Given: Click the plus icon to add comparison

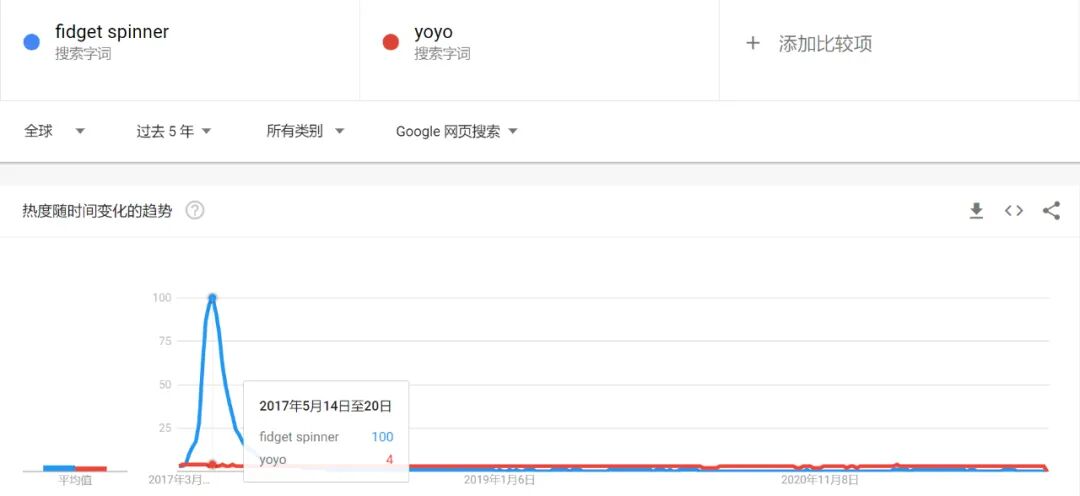Looking at the screenshot, I should point(753,43).
